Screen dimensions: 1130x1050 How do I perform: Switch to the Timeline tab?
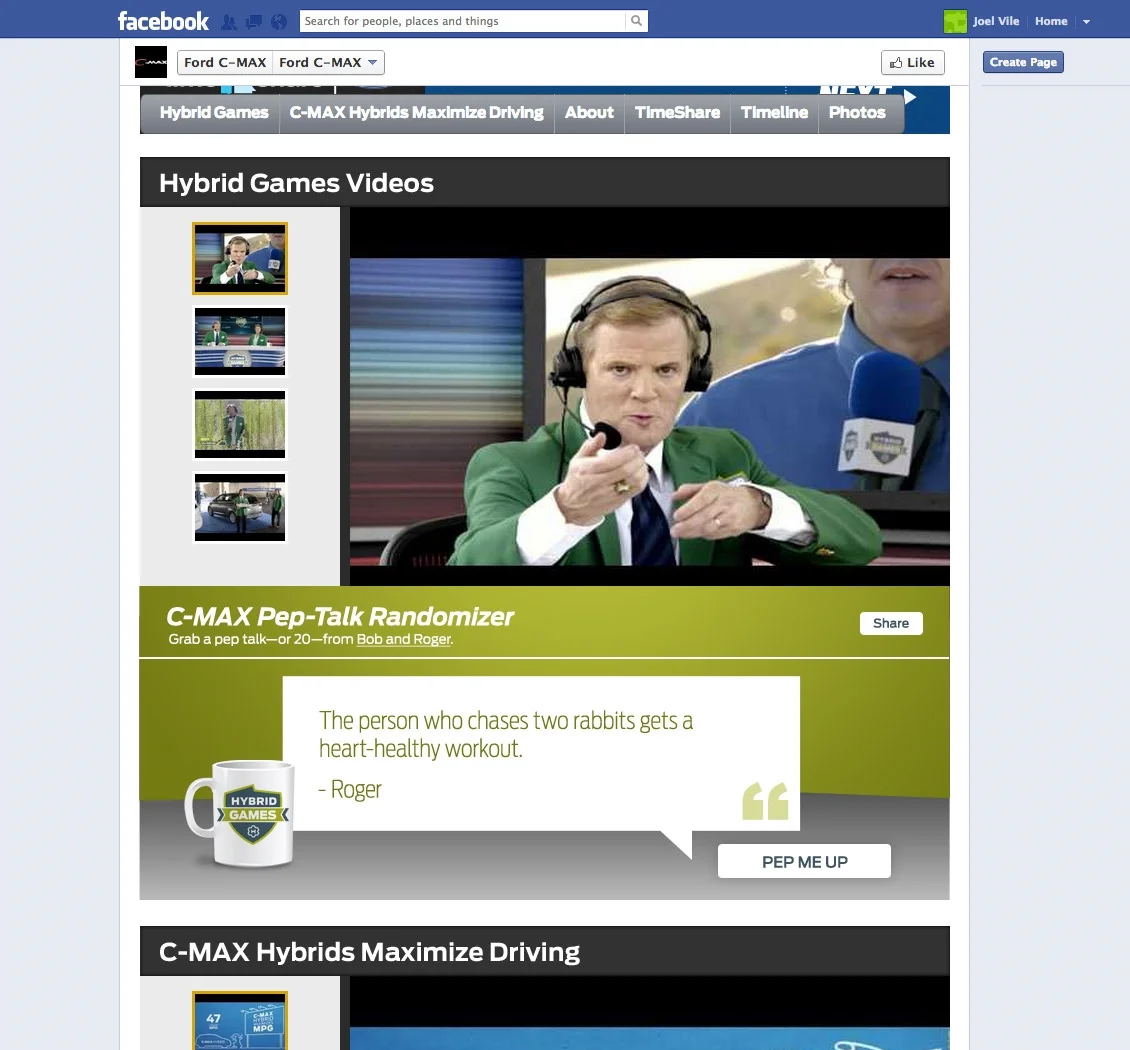(774, 112)
